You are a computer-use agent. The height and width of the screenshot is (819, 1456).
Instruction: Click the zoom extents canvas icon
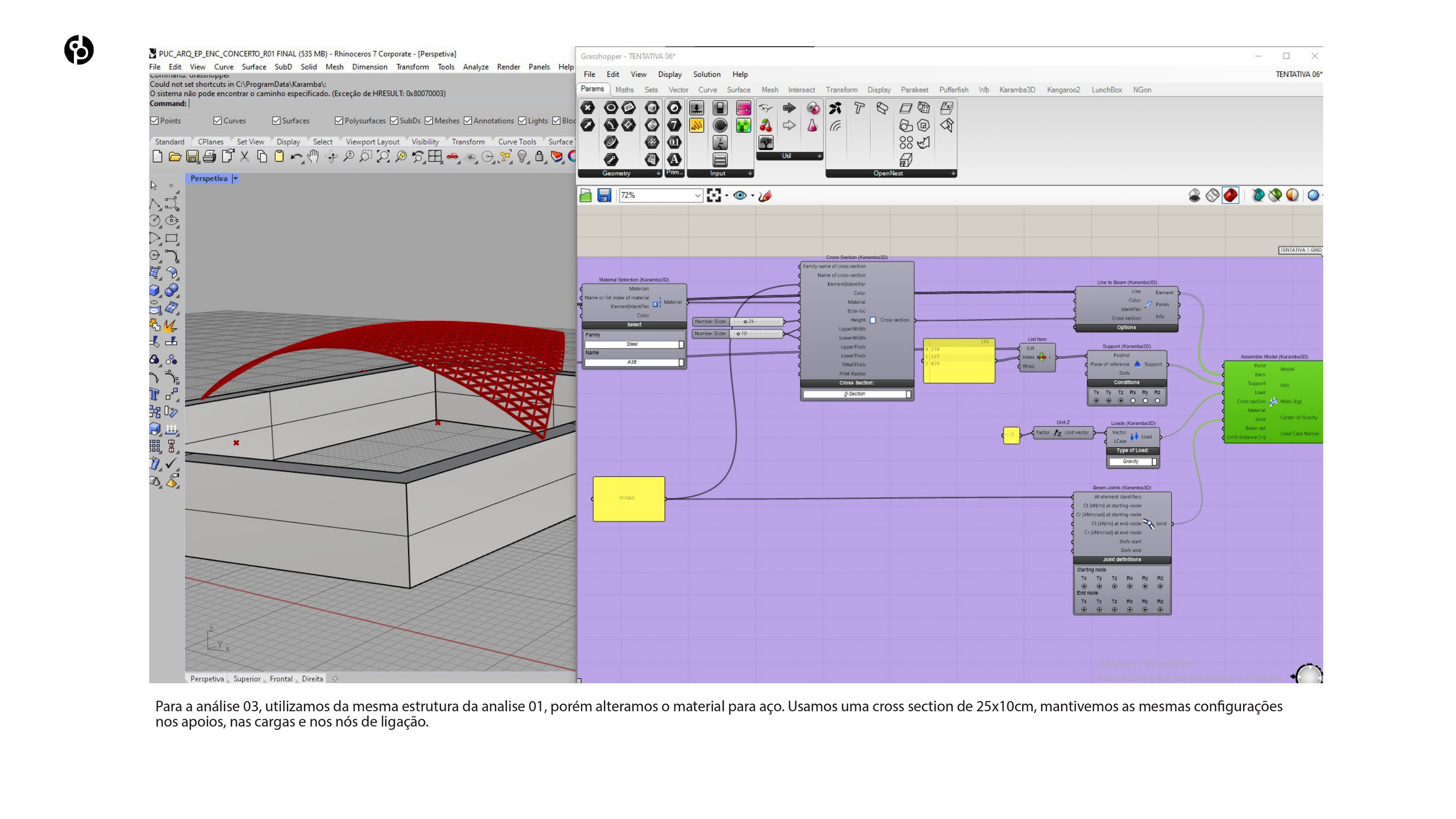pos(714,196)
